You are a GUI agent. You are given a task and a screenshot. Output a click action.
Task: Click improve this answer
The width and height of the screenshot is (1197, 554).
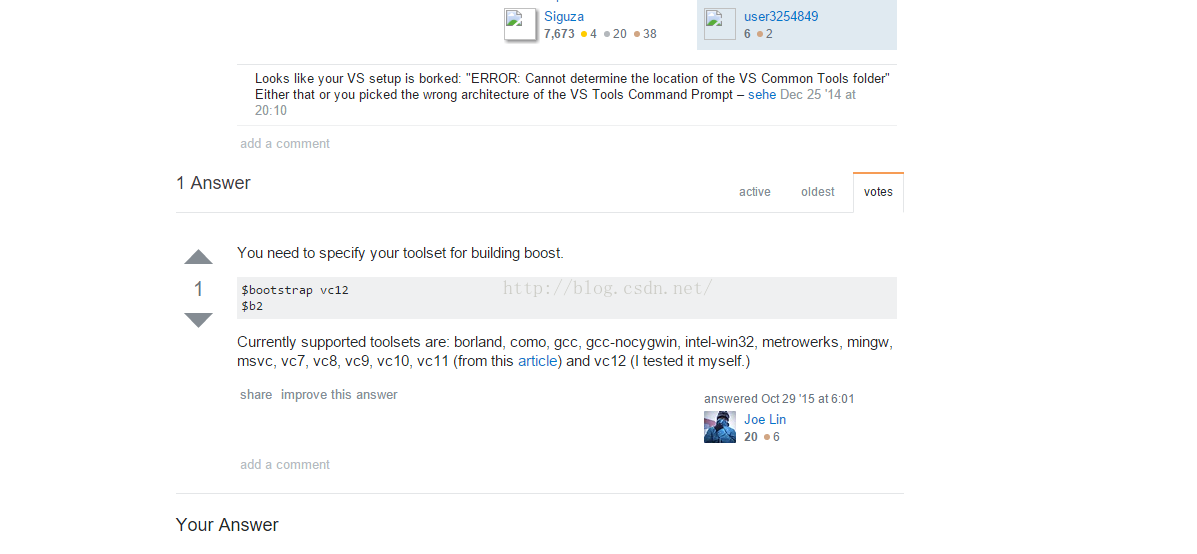(339, 395)
